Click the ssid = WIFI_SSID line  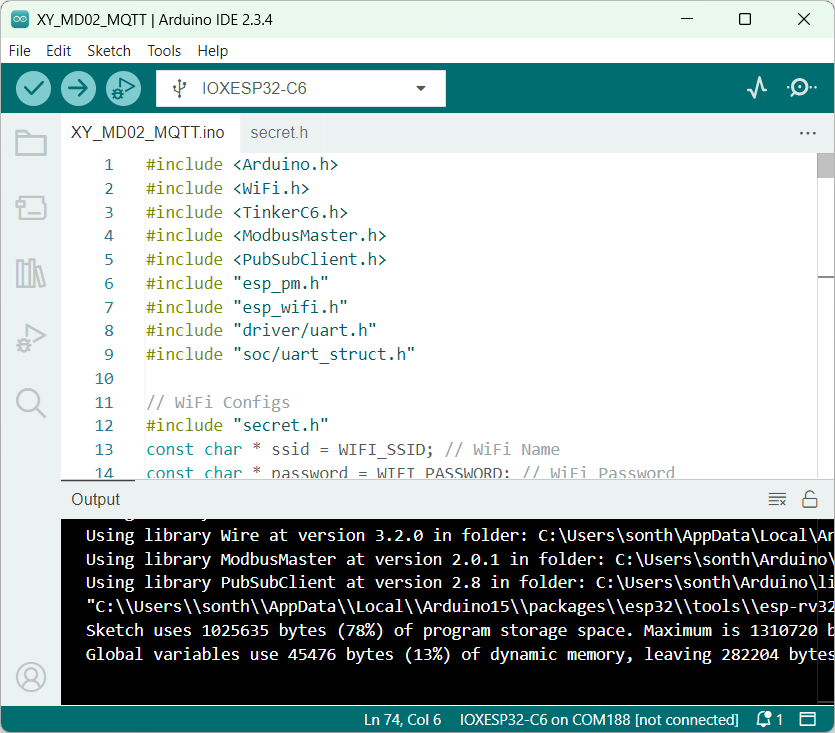coord(353,450)
